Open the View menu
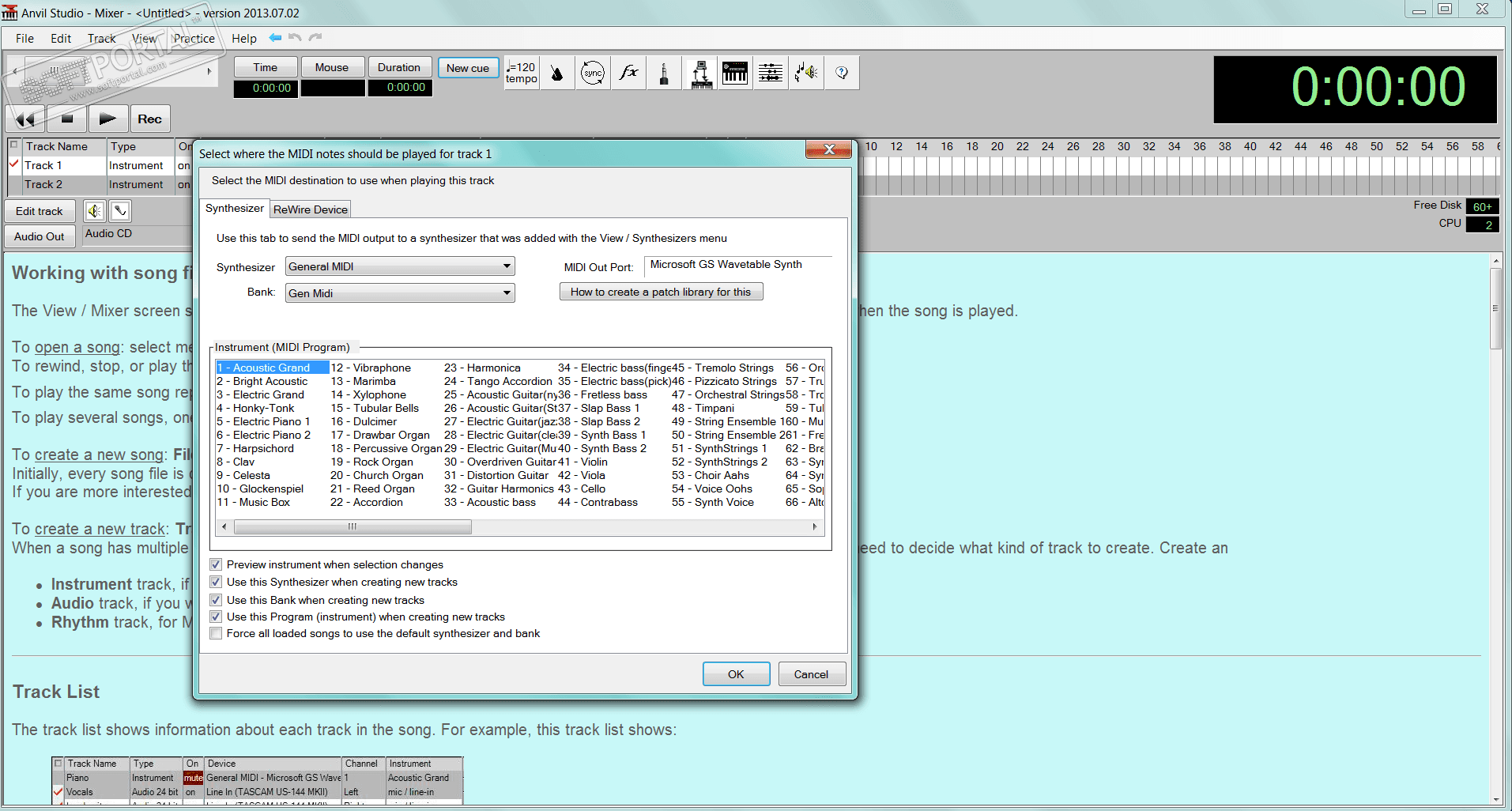The width and height of the screenshot is (1512, 811). tap(144, 38)
